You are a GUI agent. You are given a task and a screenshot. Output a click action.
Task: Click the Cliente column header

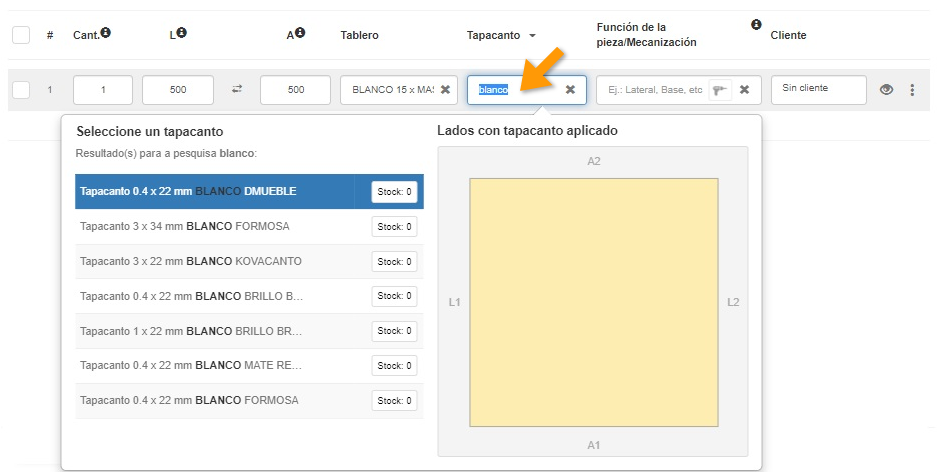pos(789,36)
